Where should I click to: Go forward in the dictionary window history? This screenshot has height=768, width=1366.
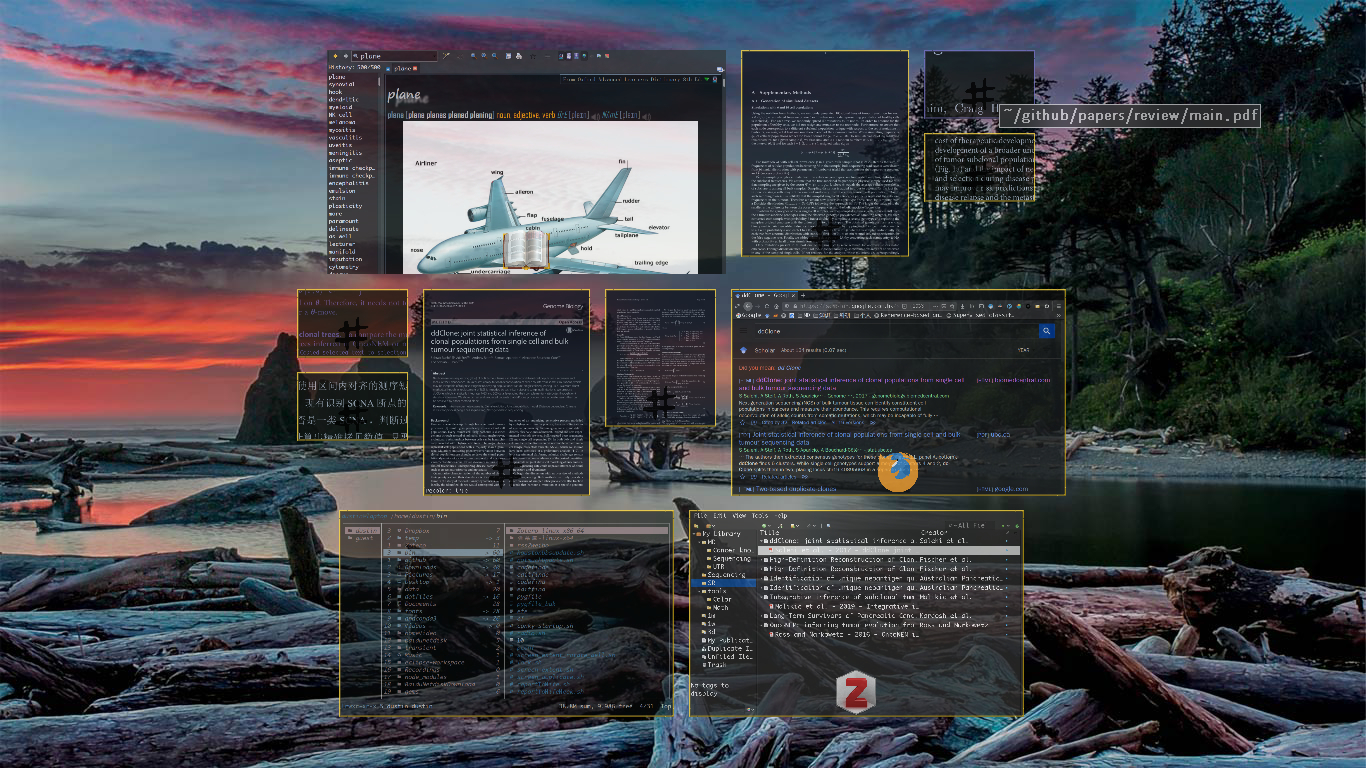tap(346, 56)
